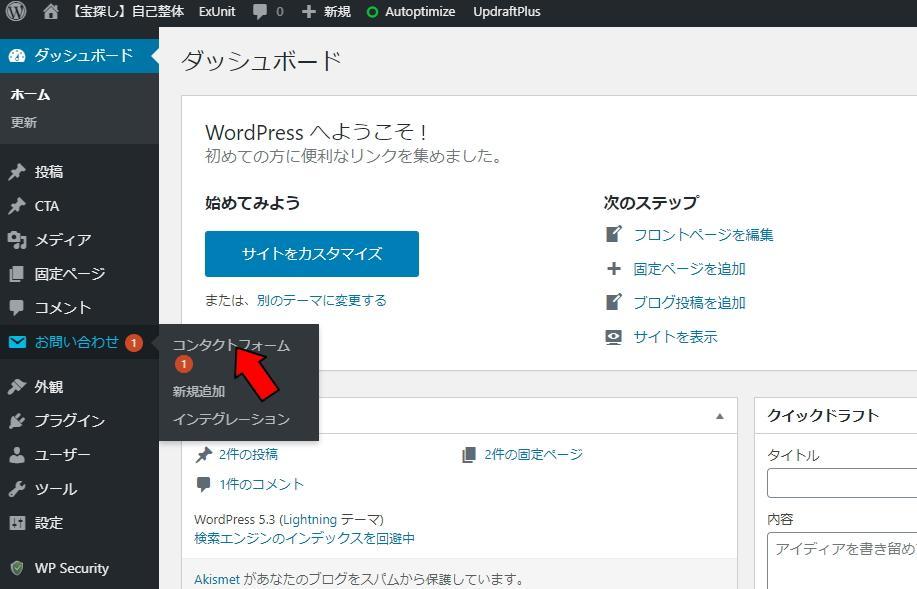This screenshot has height=589, width=917.
Task: Open the UpdraftPlus admin bar menu
Action: tap(506, 12)
